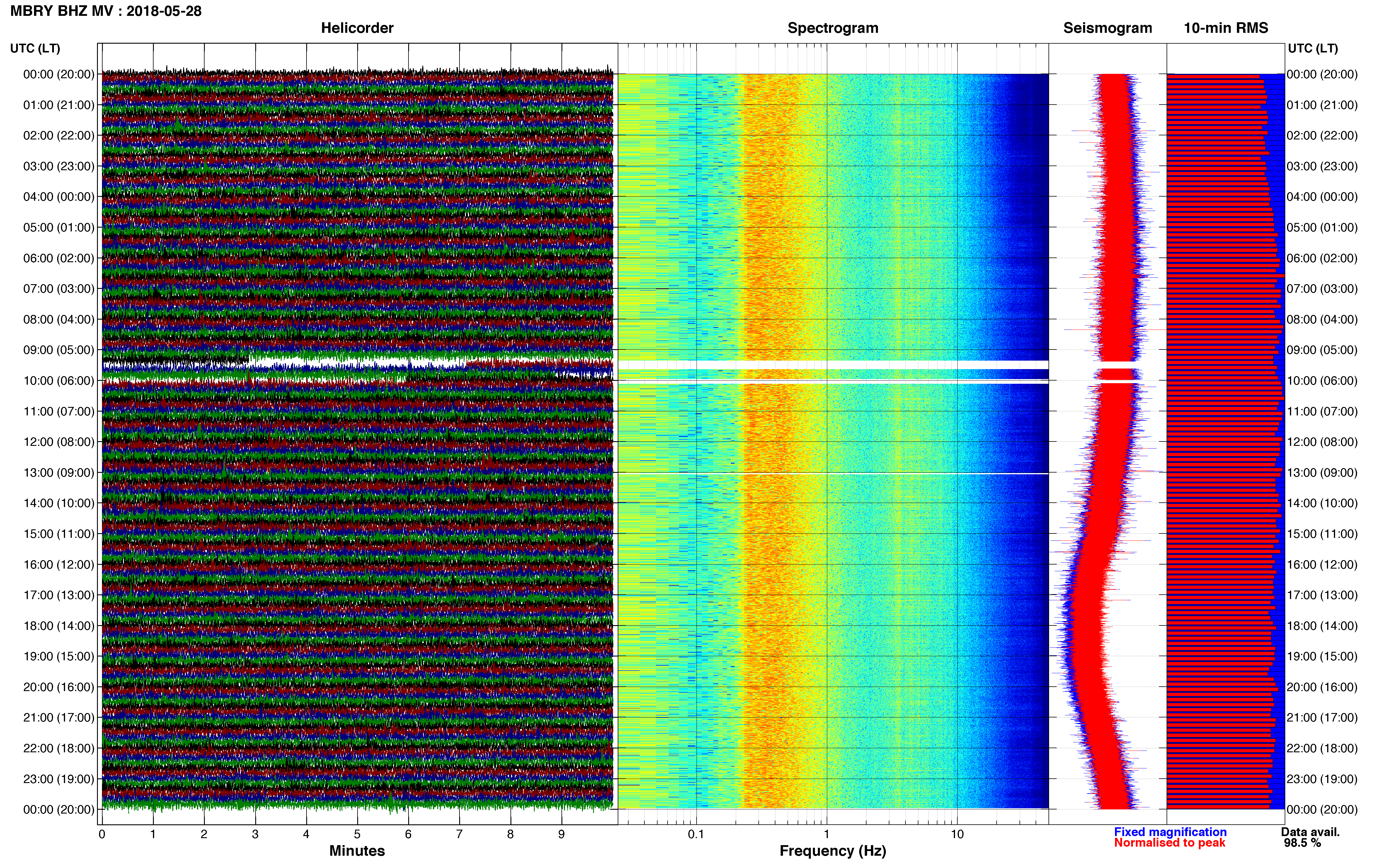The height and width of the screenshot is (868, 1389).
Task: Click the right '01:00 (21:00)' time label
Action: coord(1322,105)
